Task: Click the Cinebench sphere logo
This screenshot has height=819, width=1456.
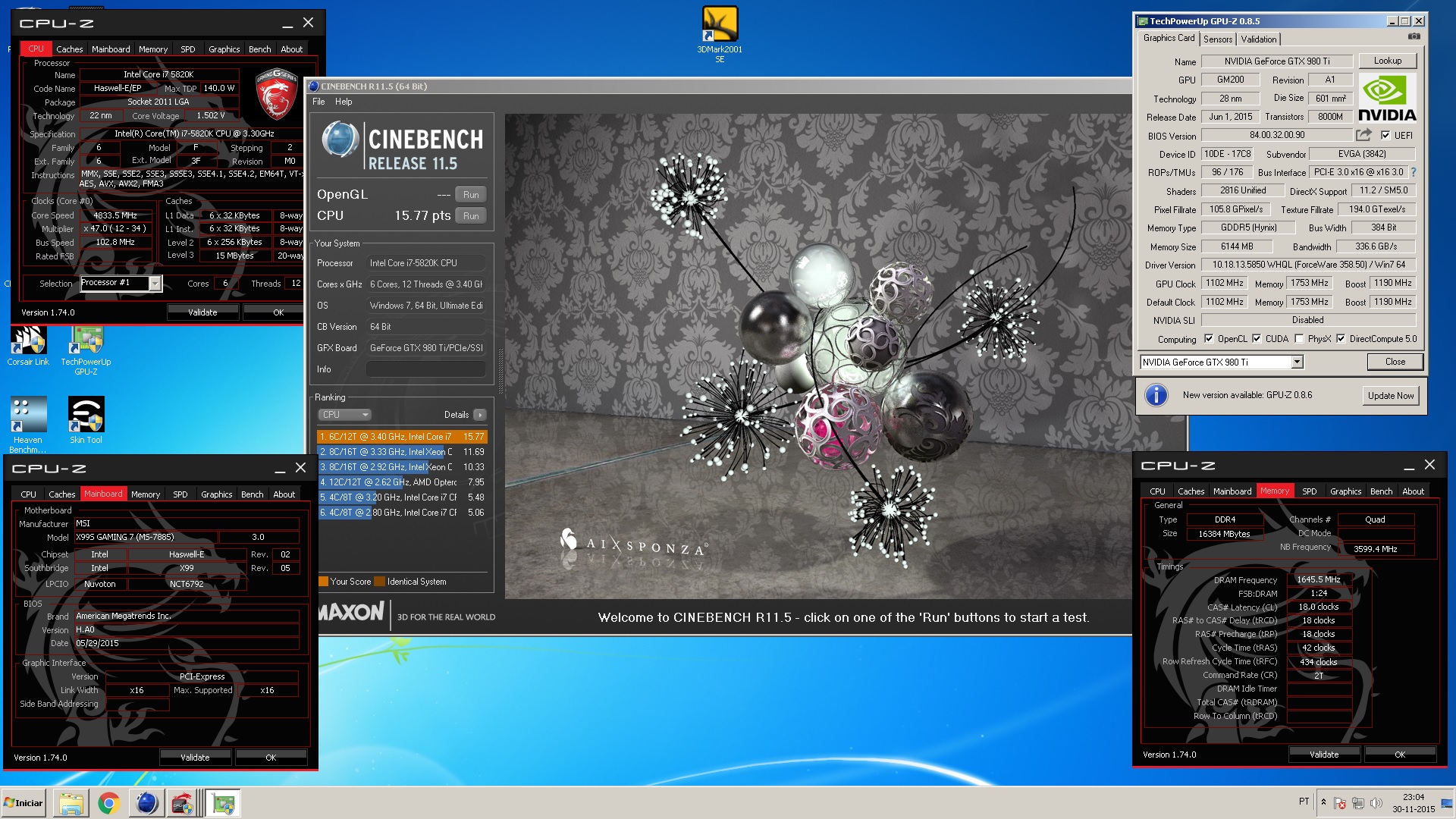Action: [339, 140]
